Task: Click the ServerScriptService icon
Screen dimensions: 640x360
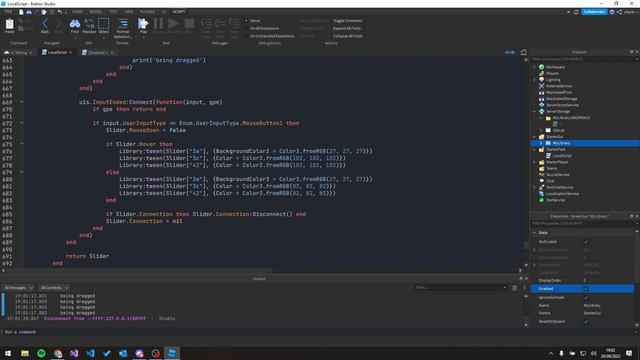Action: [542, 105]
